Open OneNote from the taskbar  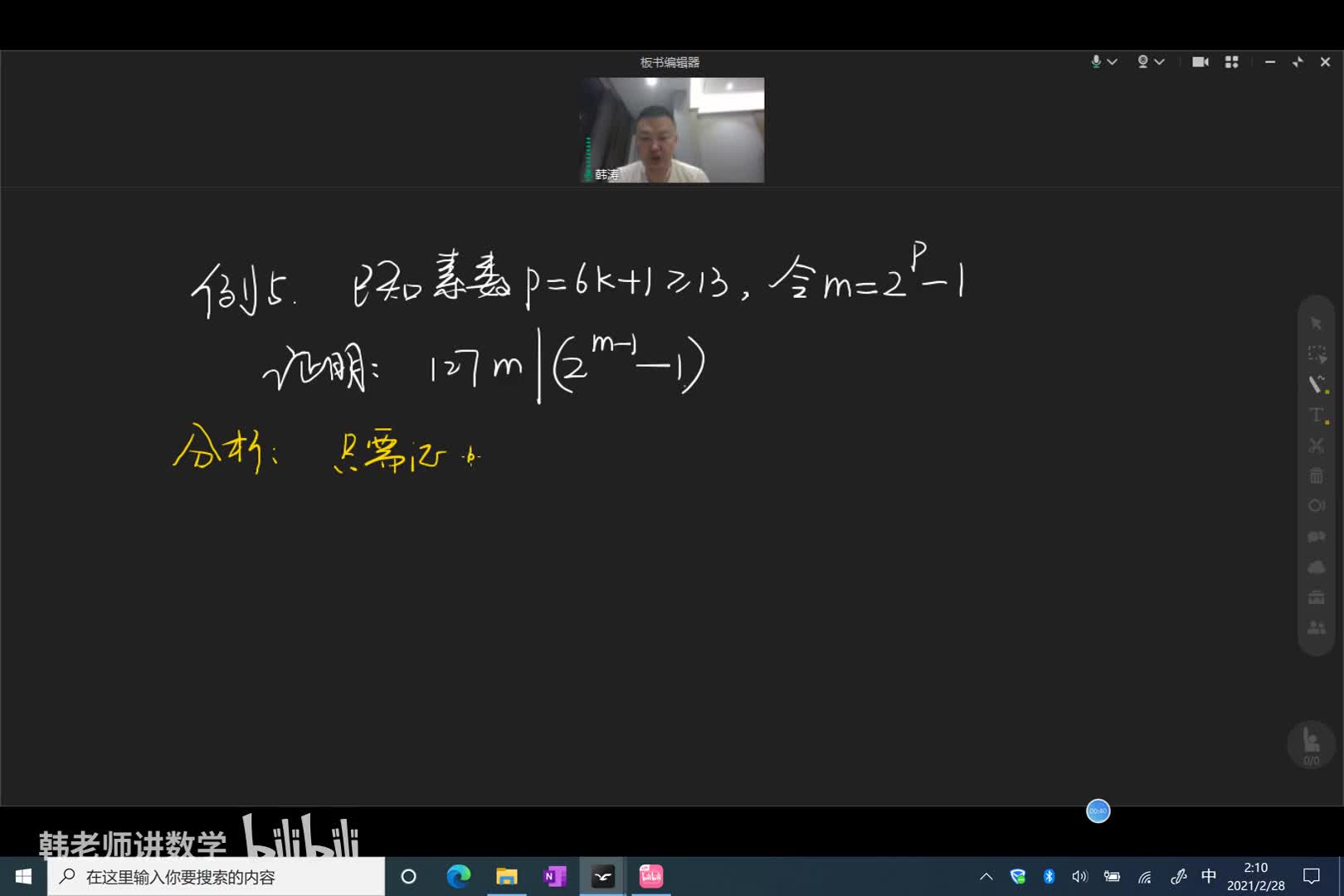click(554, 876)
